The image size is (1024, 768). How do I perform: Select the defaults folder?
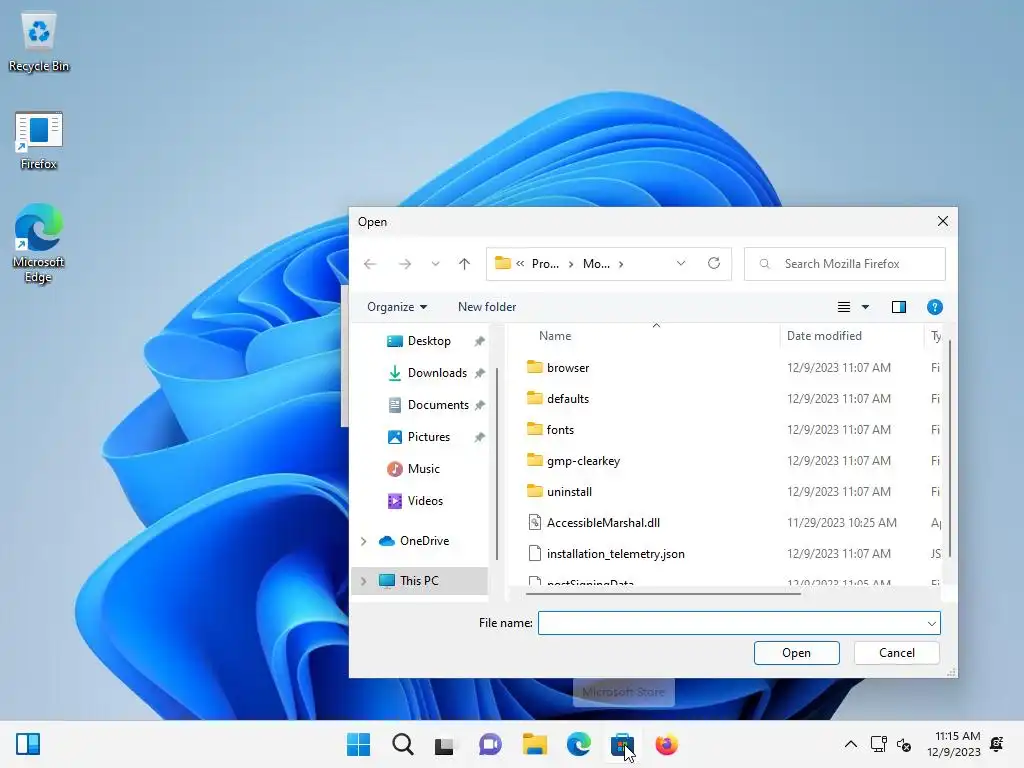coord(568,398)
